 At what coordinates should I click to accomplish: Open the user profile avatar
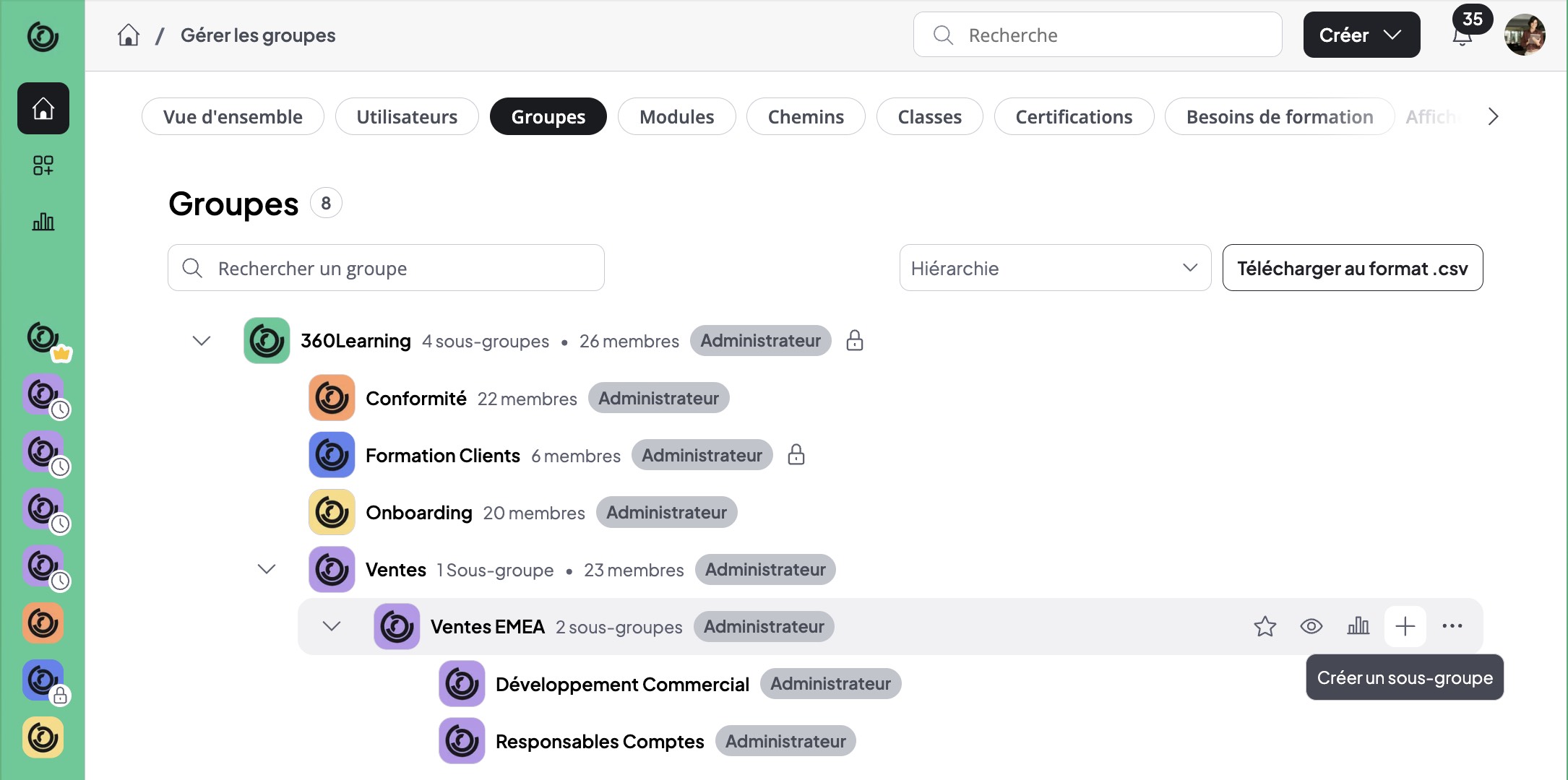pyautogui.click(x=1525, y=35)
